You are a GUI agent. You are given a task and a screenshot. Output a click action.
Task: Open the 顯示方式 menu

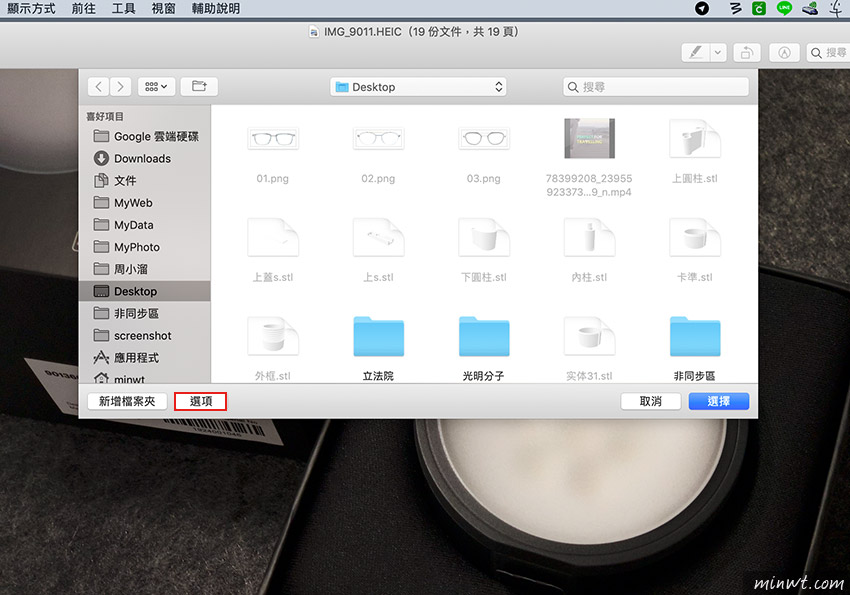(x=31, y=8)
